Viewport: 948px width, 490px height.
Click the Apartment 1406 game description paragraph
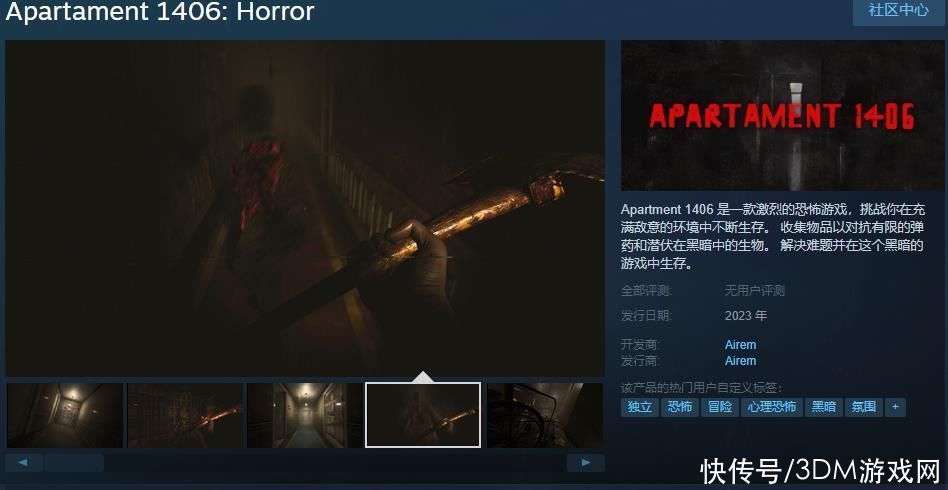tap(773, 237)
